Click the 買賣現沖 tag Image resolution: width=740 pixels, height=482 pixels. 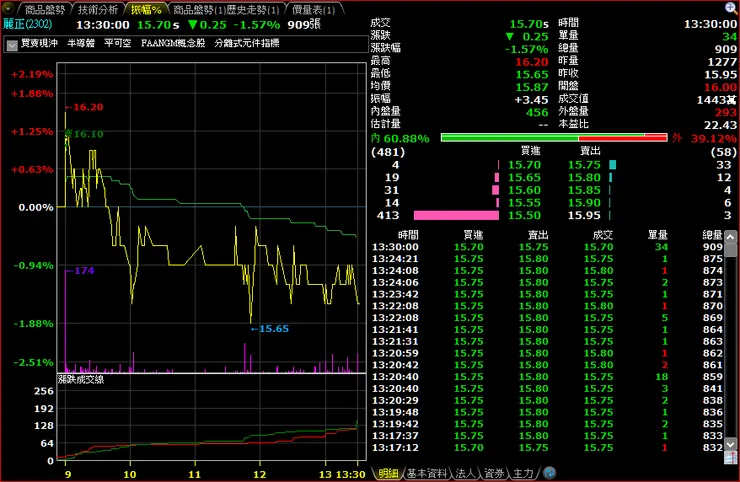(39, 43)
